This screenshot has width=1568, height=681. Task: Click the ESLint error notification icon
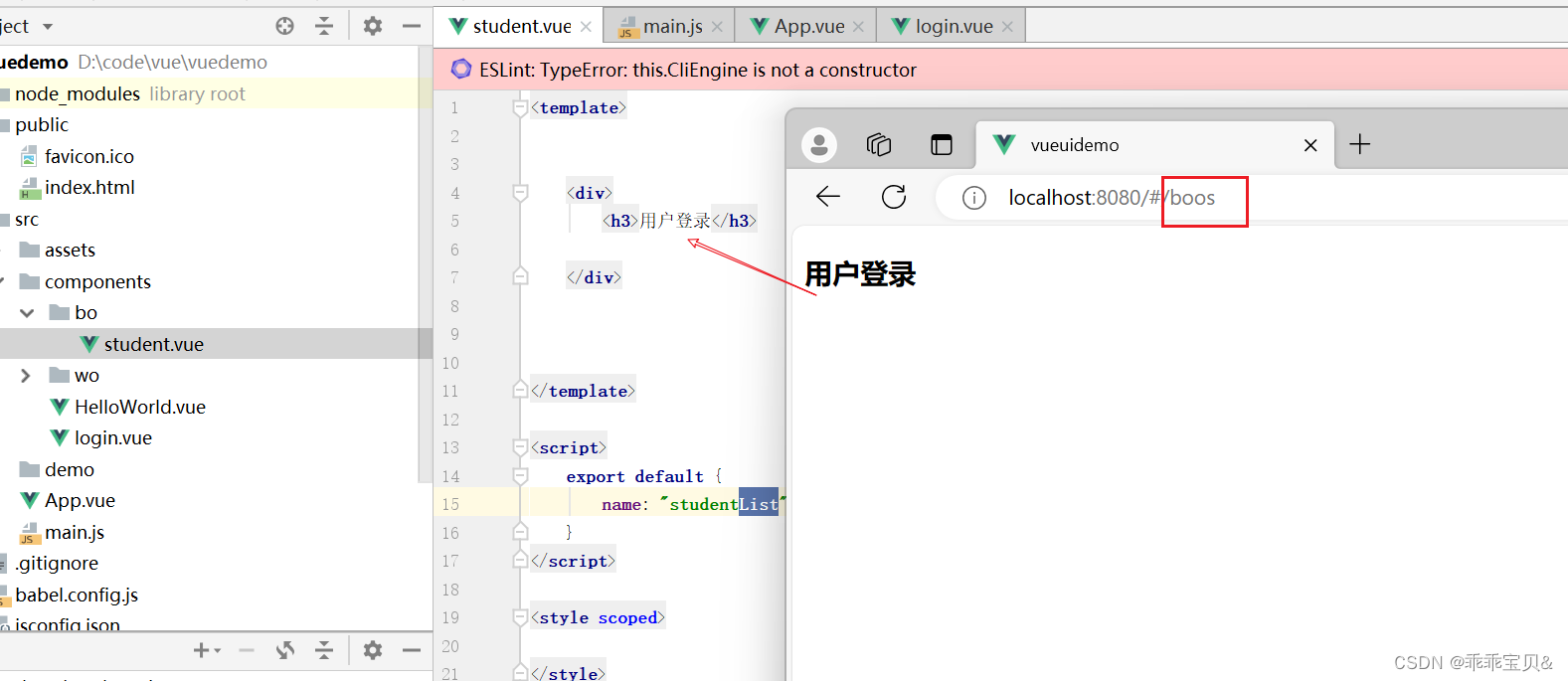click(x=460, y=69)
